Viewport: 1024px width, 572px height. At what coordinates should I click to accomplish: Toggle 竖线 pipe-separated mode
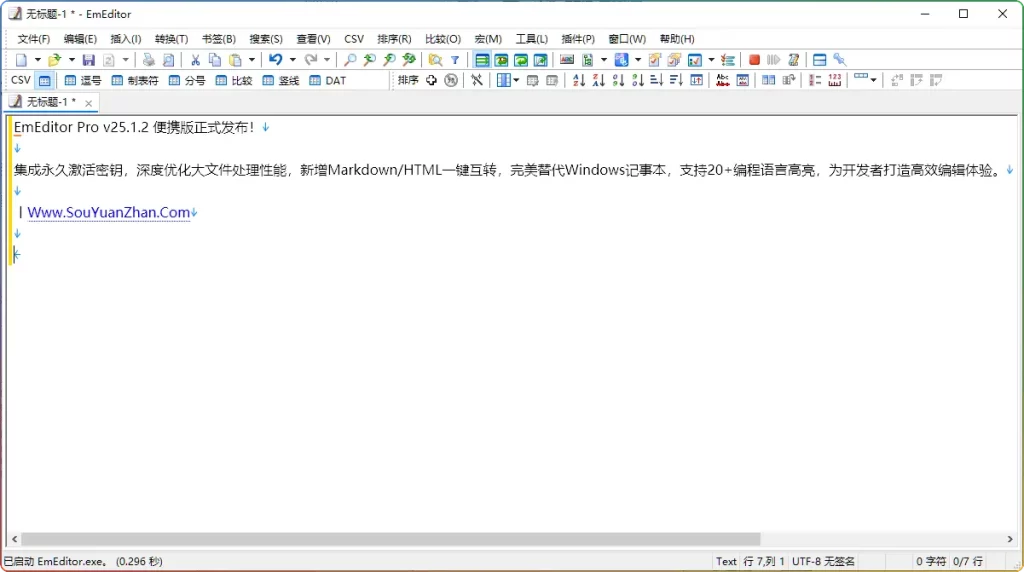[x=281, y=81]
